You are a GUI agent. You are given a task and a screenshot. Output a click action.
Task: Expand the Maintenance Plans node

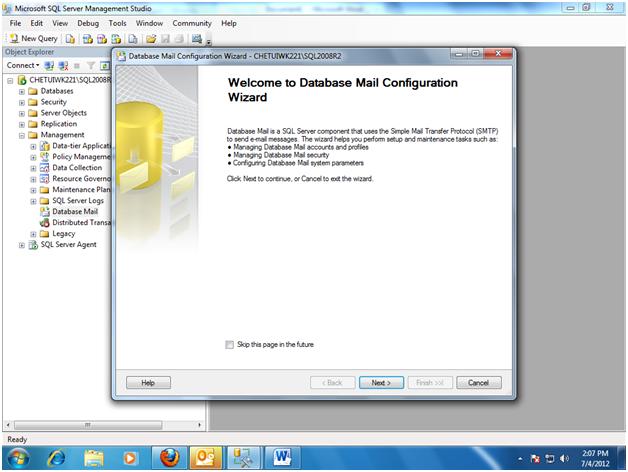pyautogui.click(x=33, y=190)
